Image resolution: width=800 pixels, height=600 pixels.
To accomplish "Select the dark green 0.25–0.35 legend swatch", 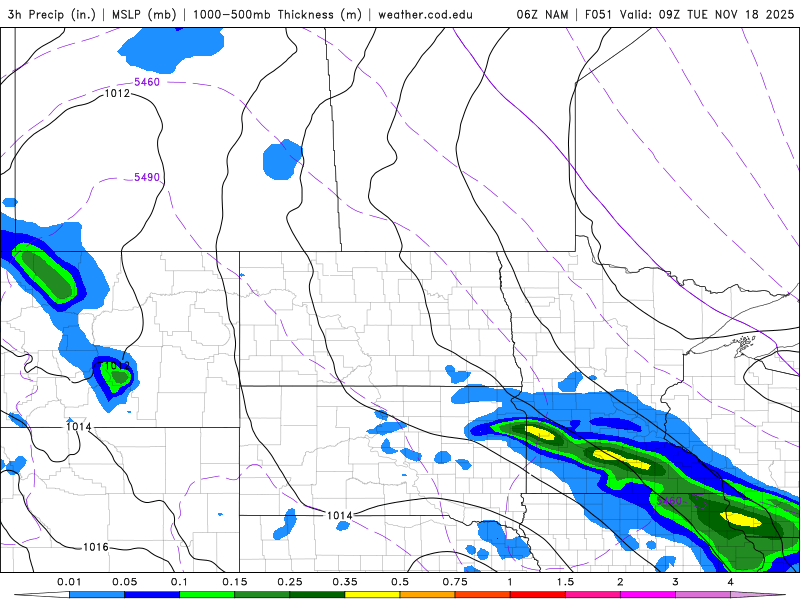I will click(x=317, y=594).
